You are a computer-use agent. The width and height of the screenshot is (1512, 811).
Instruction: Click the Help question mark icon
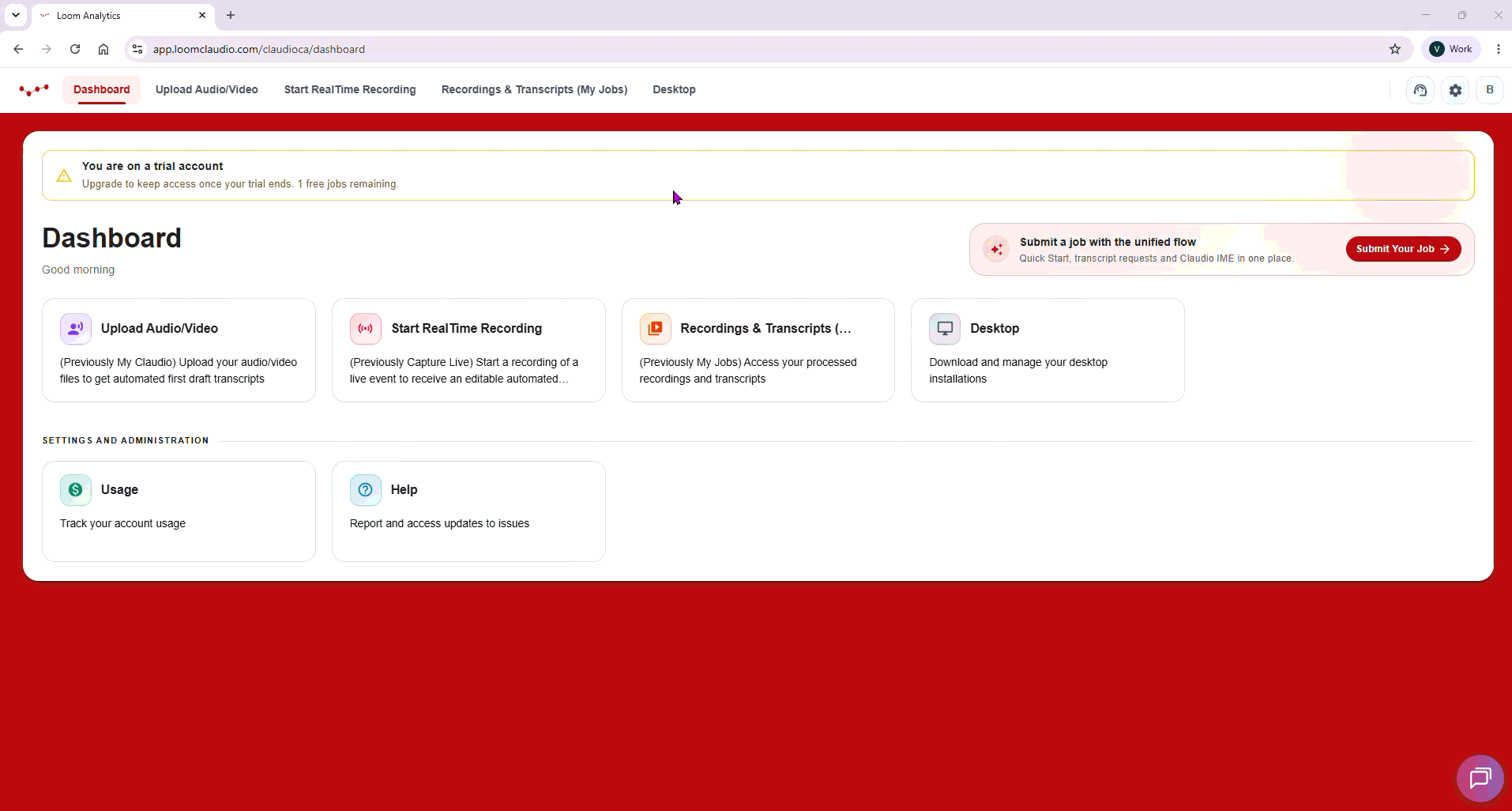[366, 490]
